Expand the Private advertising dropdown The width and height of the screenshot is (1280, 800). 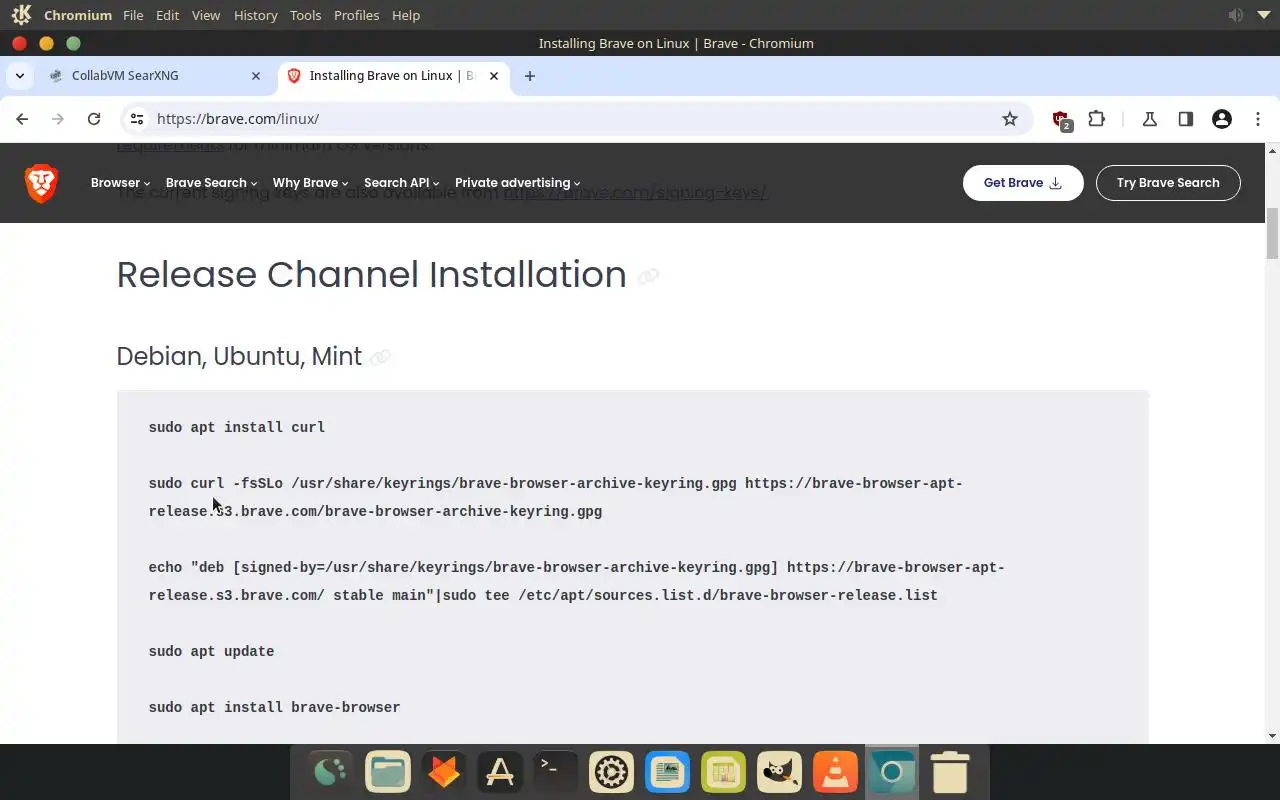click(x=517, y=183)
